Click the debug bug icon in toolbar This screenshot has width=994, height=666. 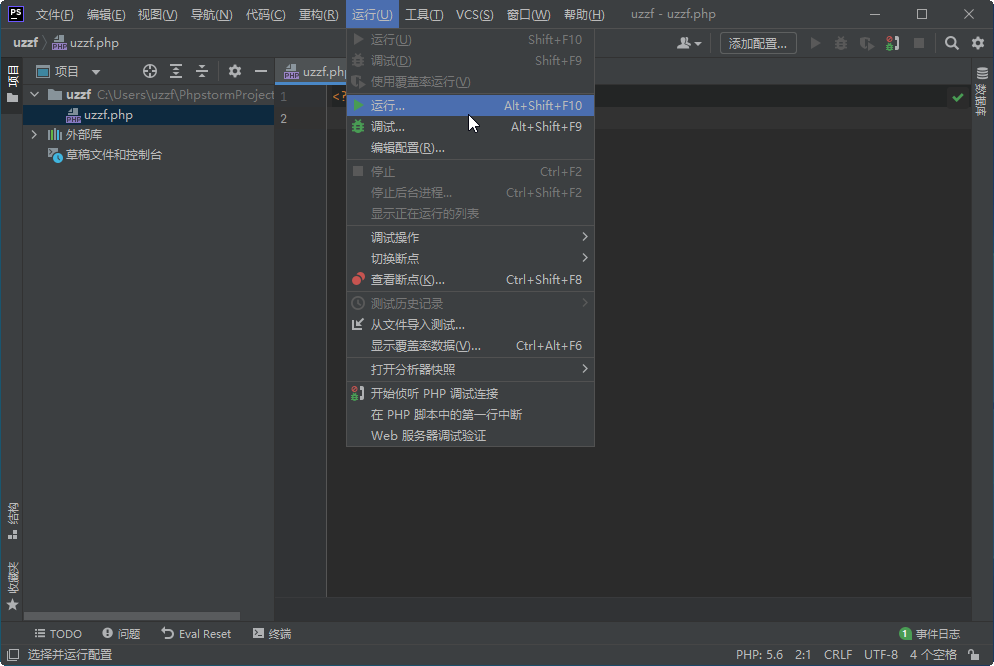click(841, 43)
